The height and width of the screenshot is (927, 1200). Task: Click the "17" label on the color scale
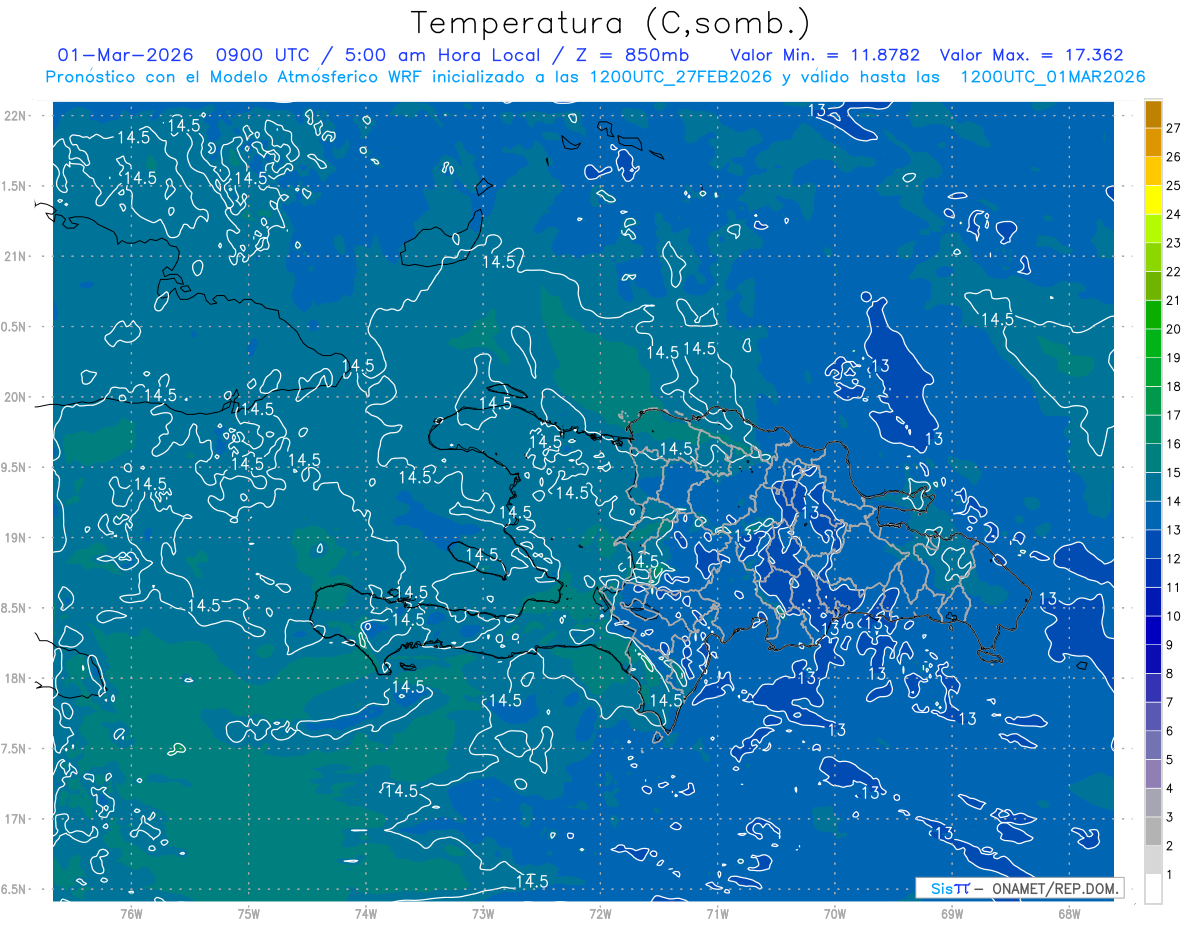click(1173, 415)
